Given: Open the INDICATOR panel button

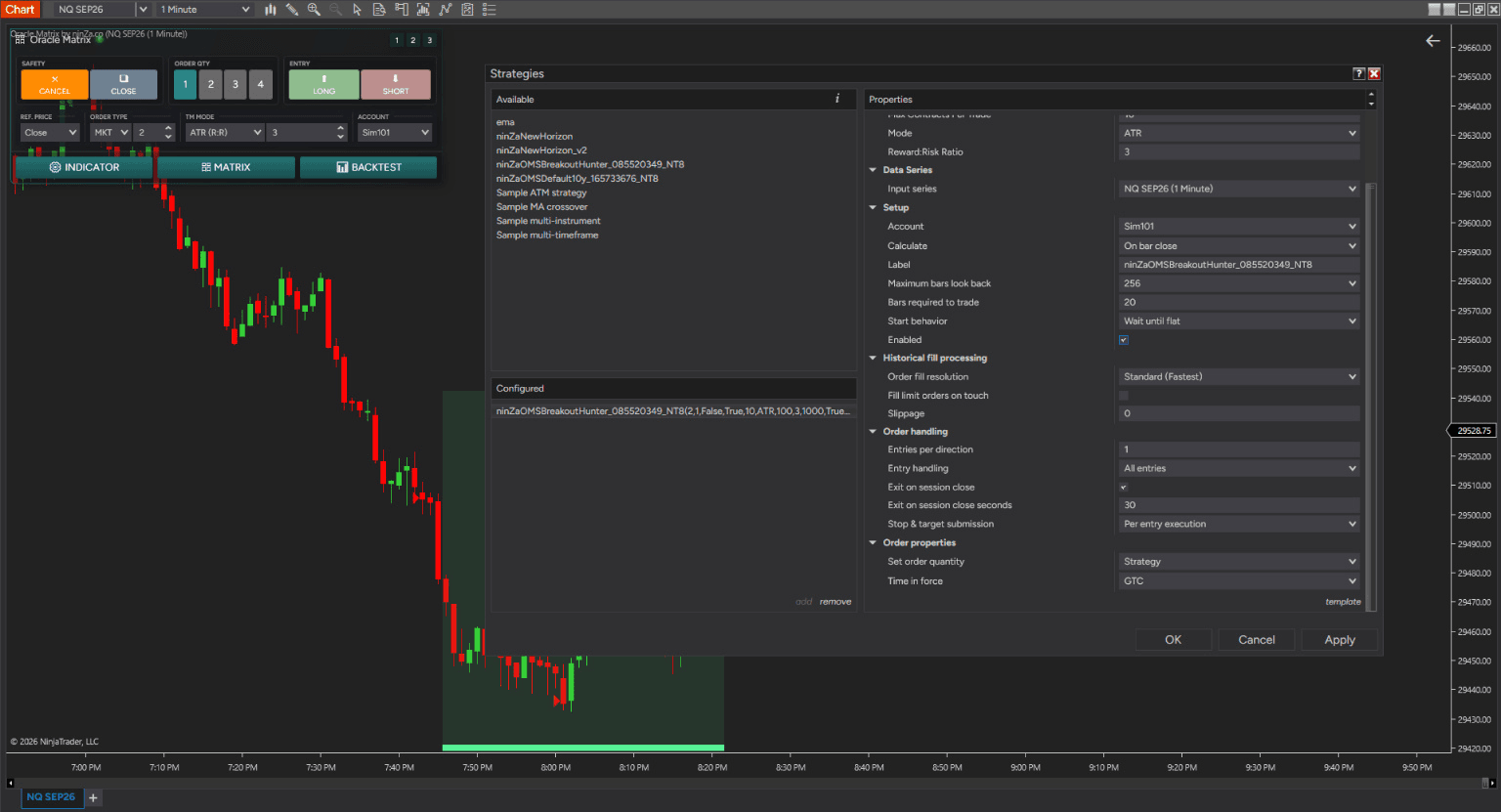Looking at the screenshot, I should [x=84, y=167].
